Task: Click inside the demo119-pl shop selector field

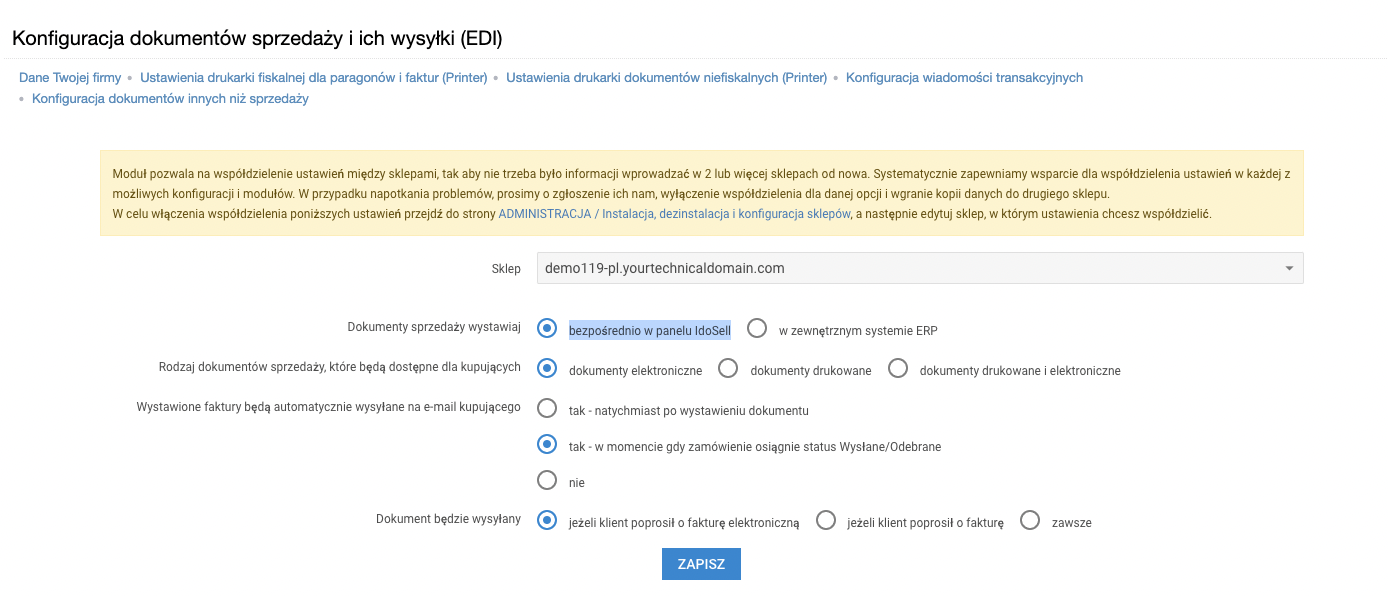Action: [800, 267]
